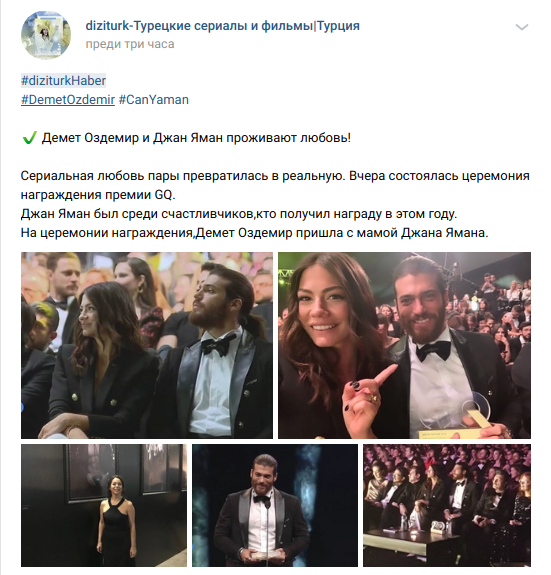Click the post headline about Демет Оздемир
Screen dimensions: 551x575
click(x=196, y=138)
